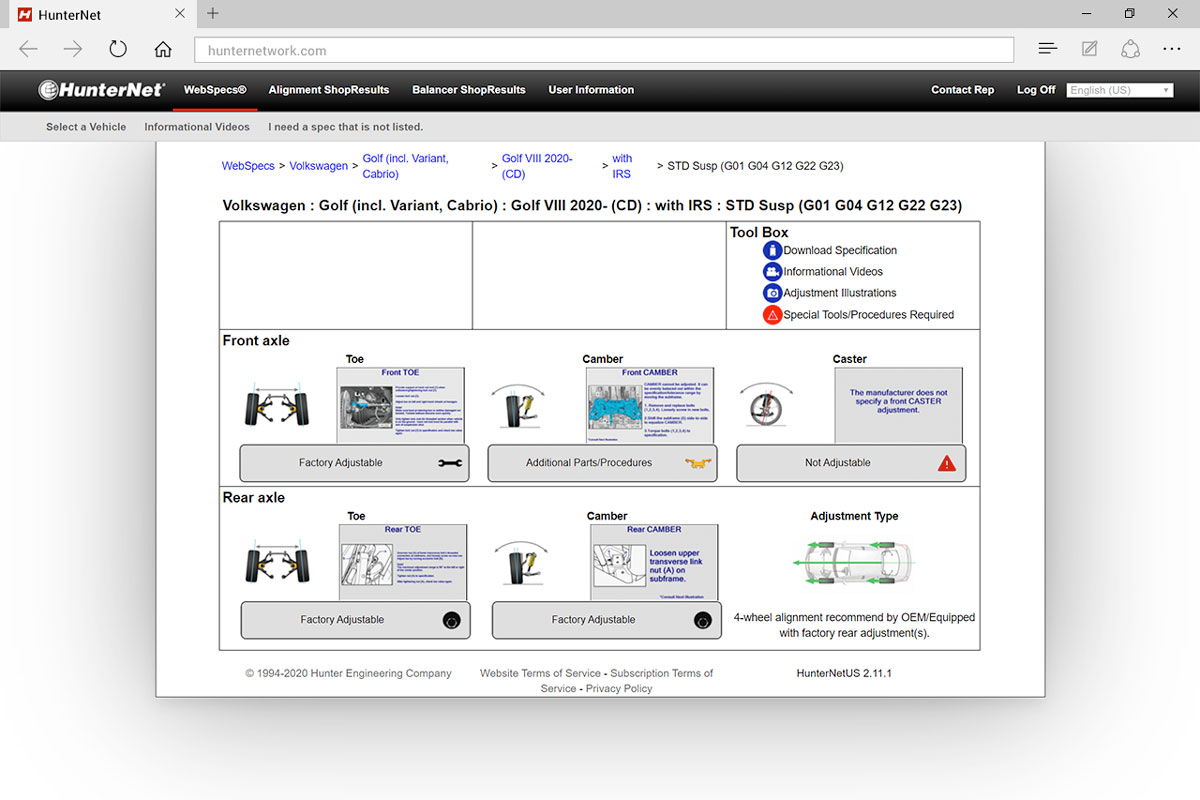The image size is (1200, 800).
Task: Click the warning triangle on Not Adjustable caster button
Action: 946,463
